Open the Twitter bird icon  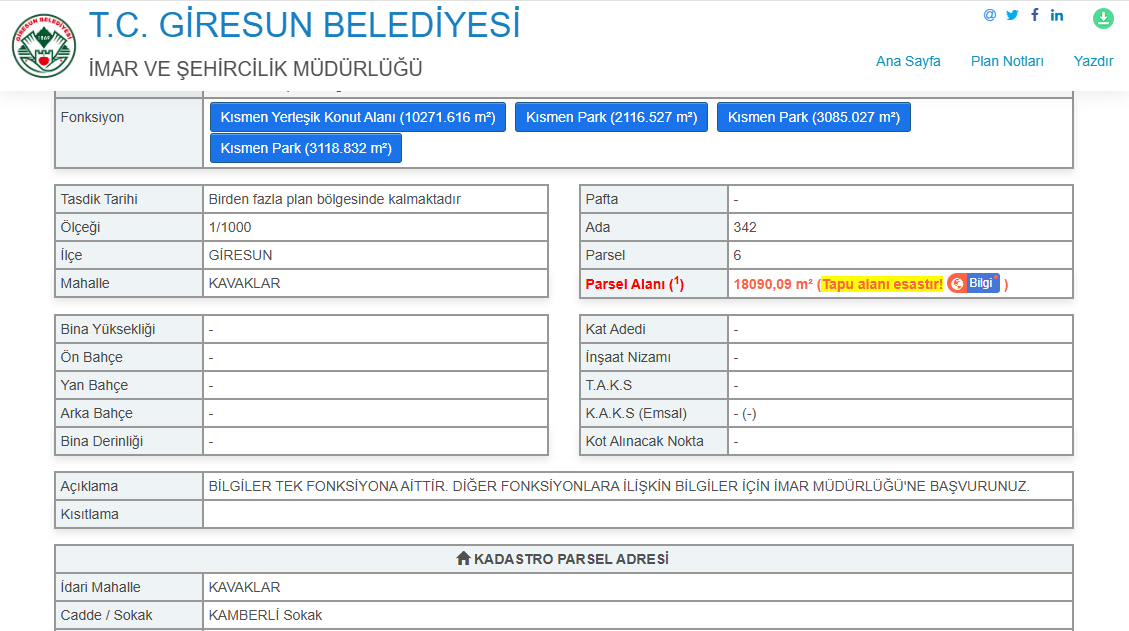1011,15
